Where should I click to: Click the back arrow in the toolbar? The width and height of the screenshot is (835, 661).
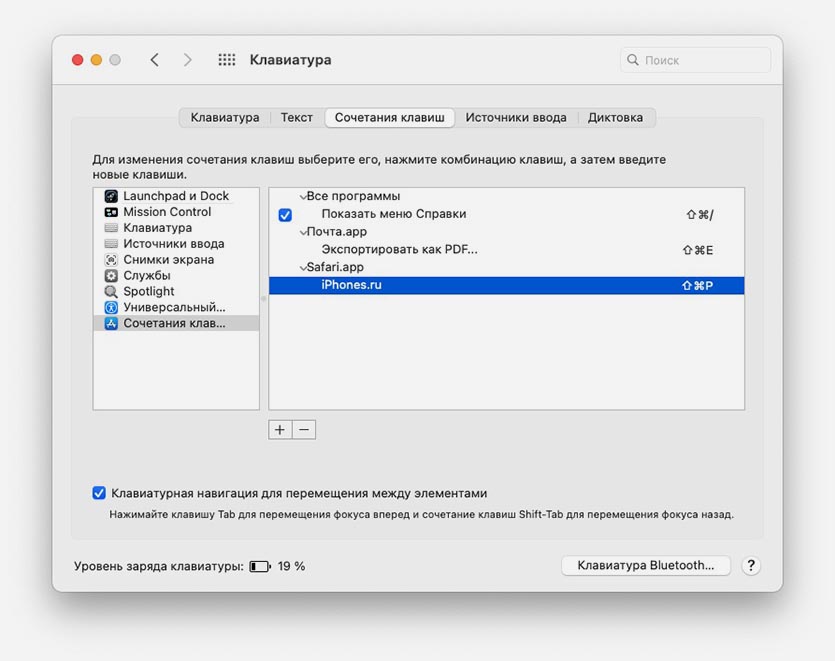(x=155, y=60)
